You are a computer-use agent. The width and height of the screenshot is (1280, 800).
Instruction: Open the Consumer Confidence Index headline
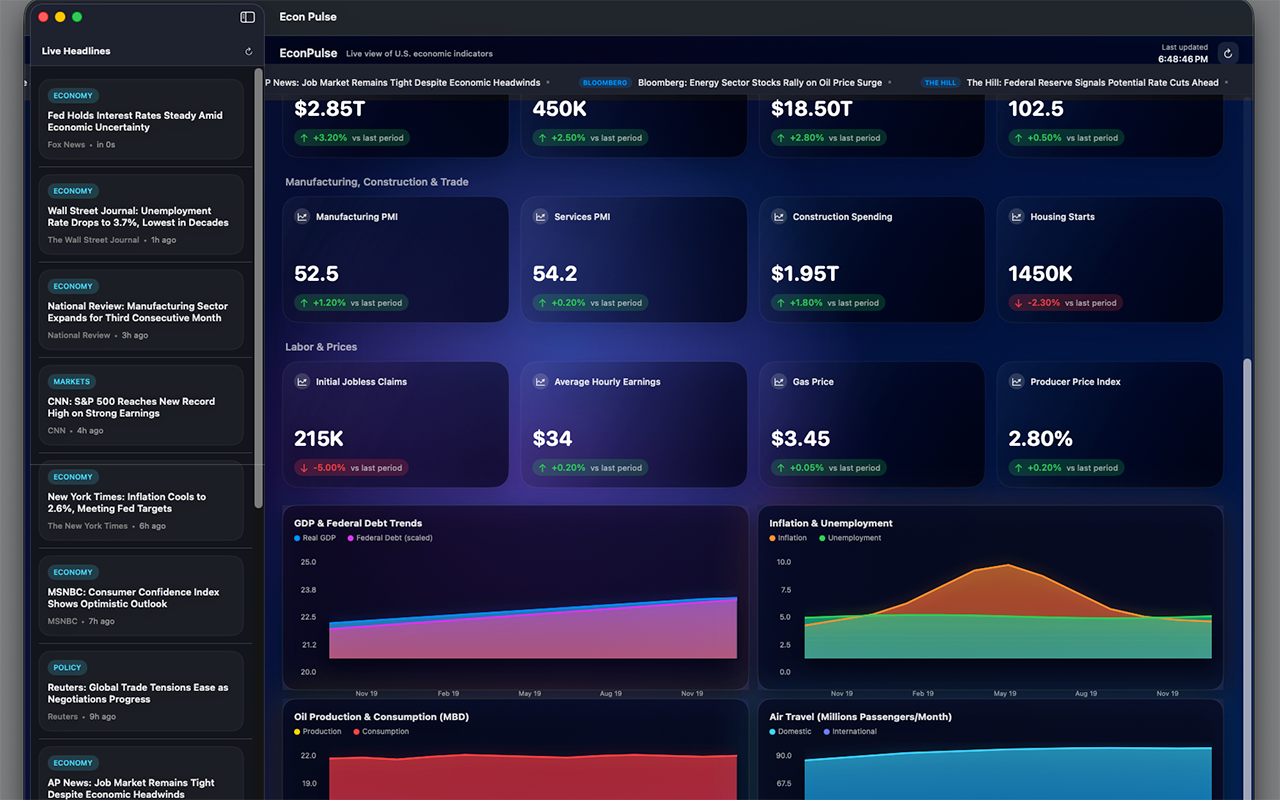pos(141,597)
